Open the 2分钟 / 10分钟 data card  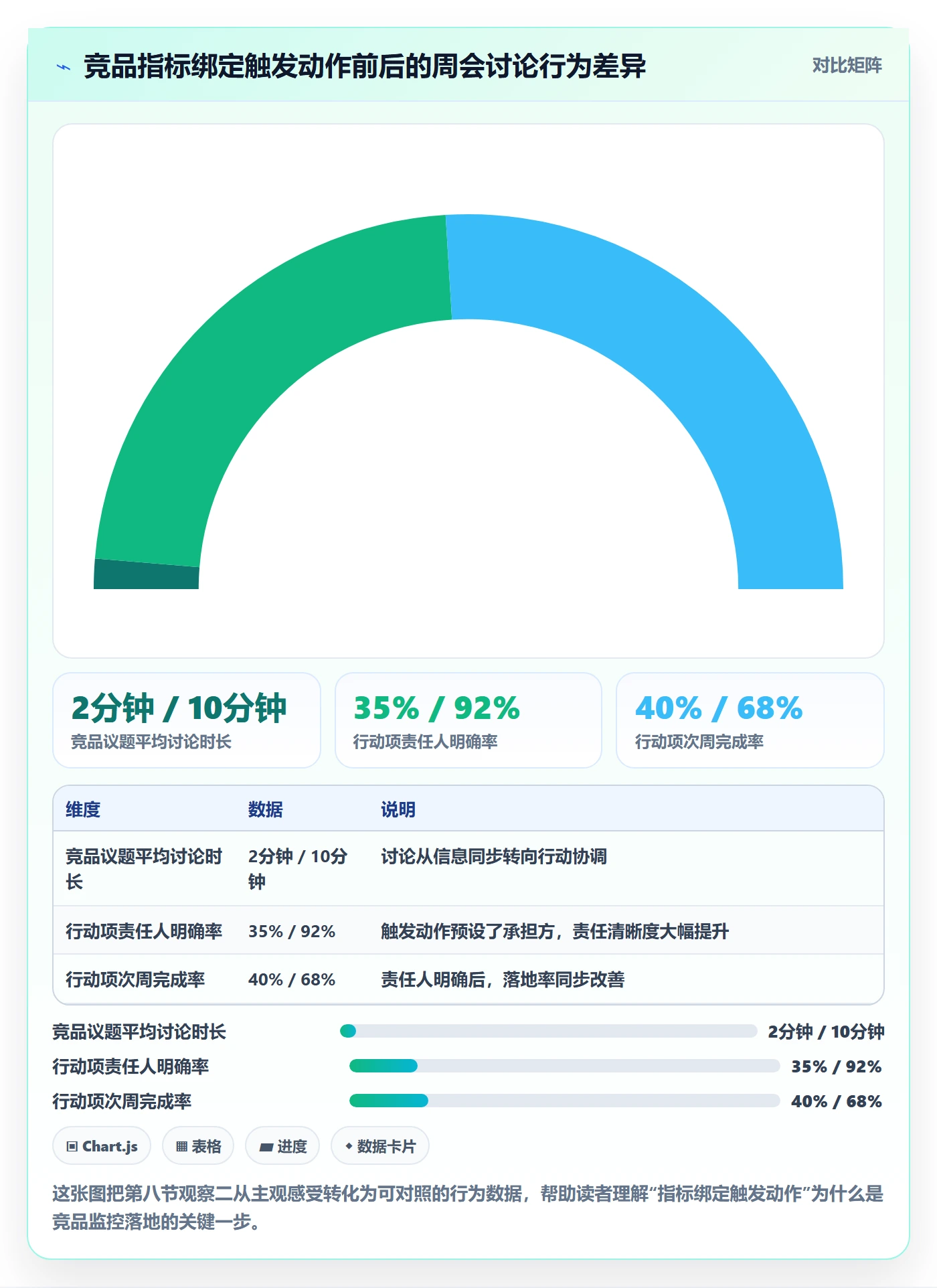[x=187, y=720]
